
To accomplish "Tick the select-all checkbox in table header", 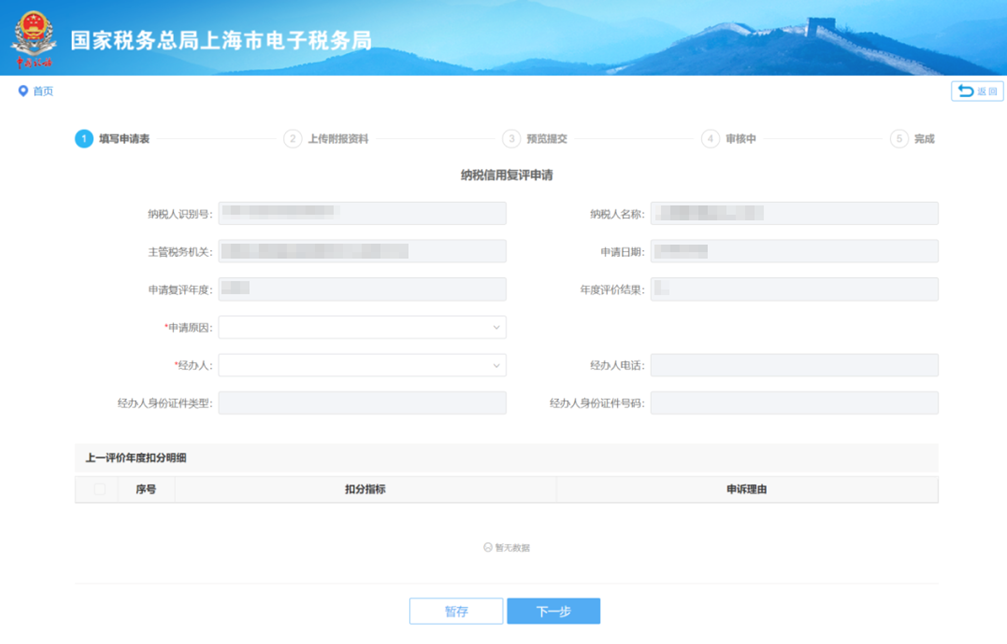I will pos(100,489).
